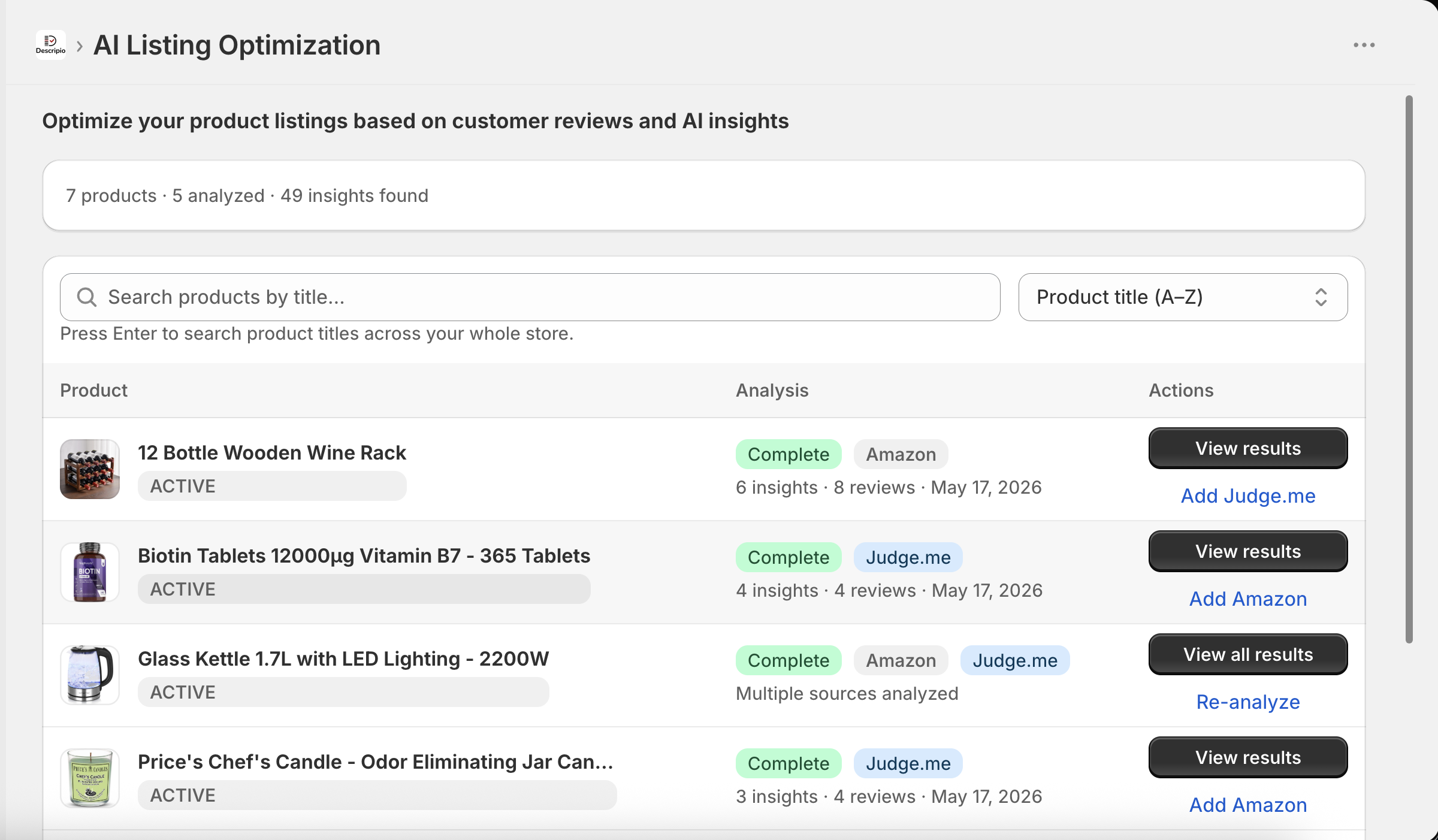Click the Complete badge on Chef's Candle row
This screenshot has height=840, width=1438.
(x=789, y=763)
